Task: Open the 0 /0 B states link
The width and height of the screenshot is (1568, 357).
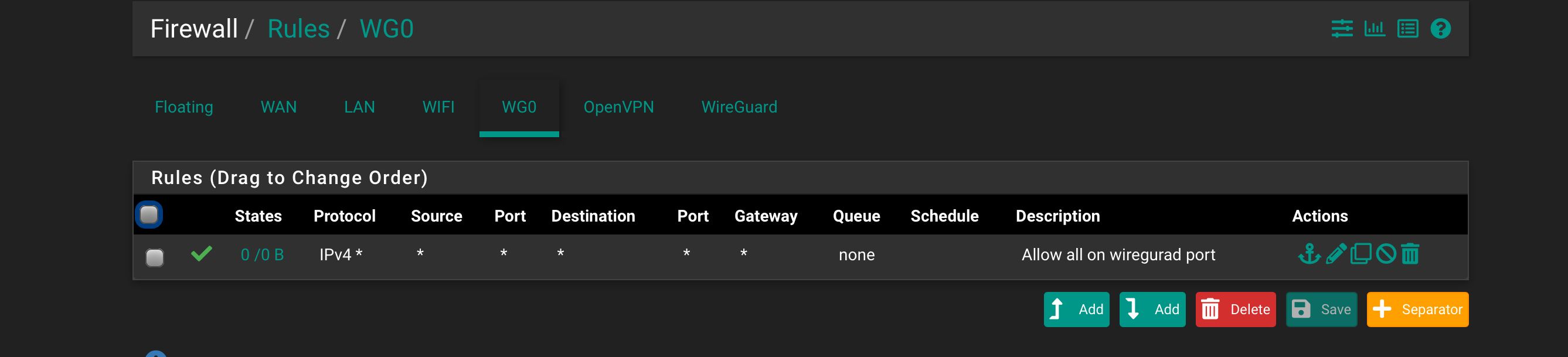Action: coord(263,254)
